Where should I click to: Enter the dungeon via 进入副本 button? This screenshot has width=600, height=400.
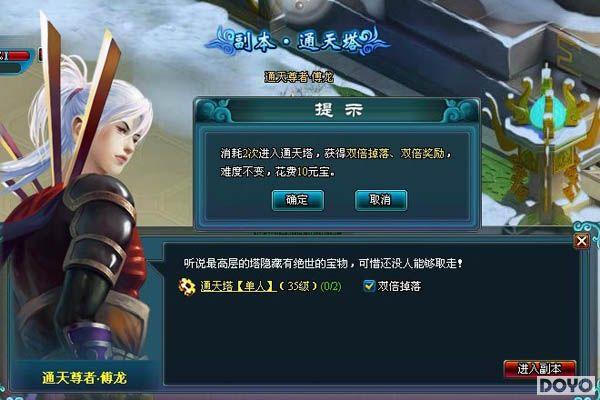point(540,369)
